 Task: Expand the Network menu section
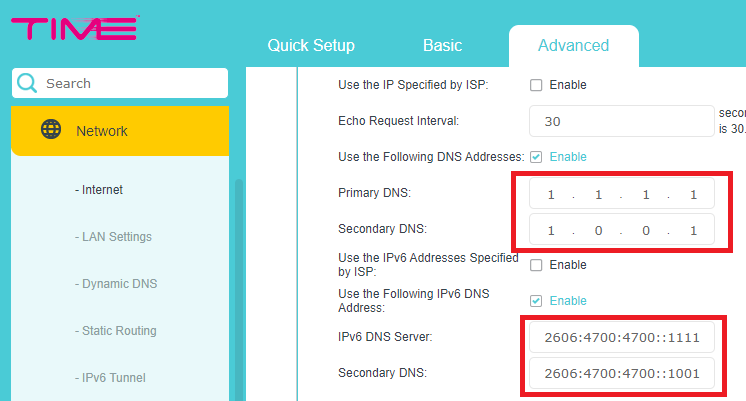click(x=120, y=131)
